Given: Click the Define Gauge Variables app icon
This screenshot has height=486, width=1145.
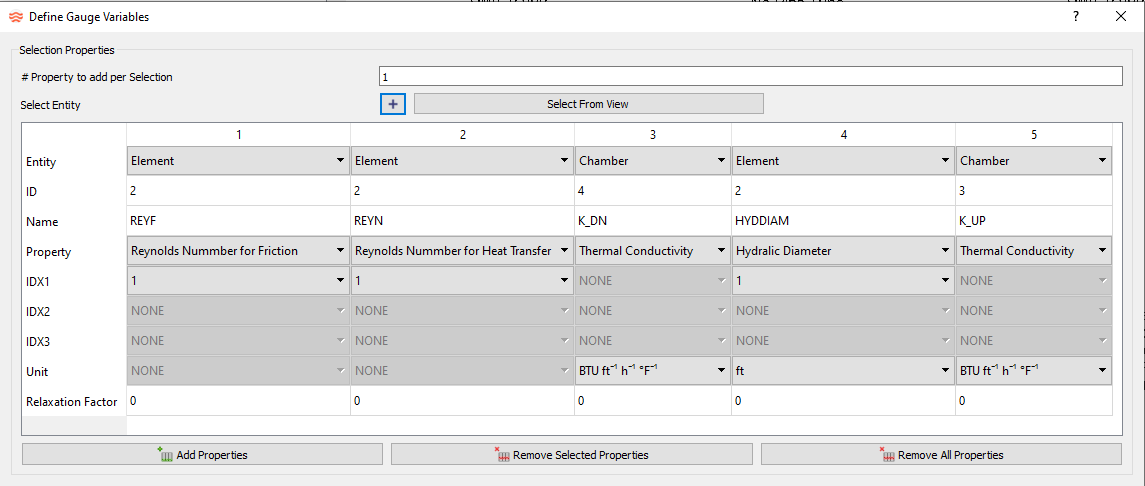Looking at the screenshot, I should (15, 17).
